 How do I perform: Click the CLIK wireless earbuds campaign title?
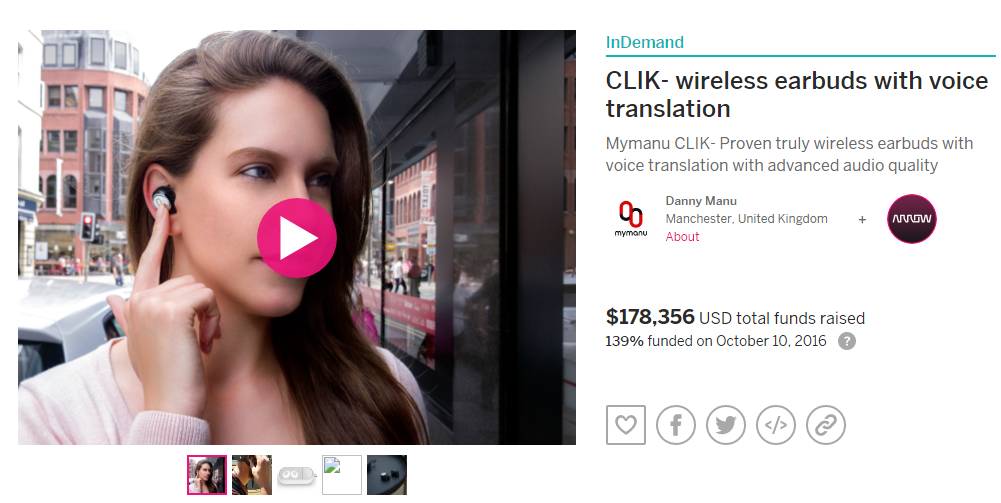pos(797,94)
